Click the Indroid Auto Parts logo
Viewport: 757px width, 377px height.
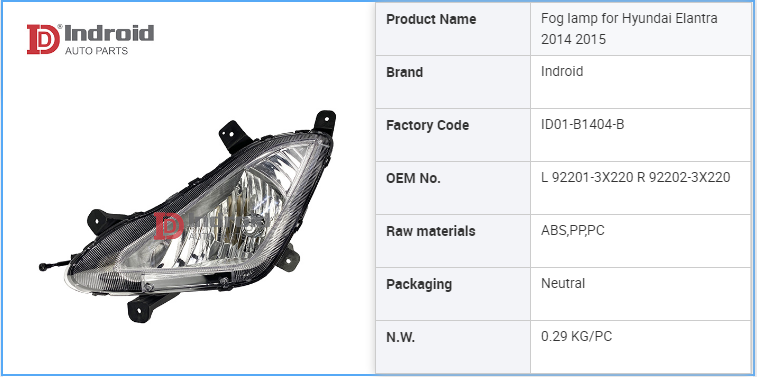[x=90, y=39]
